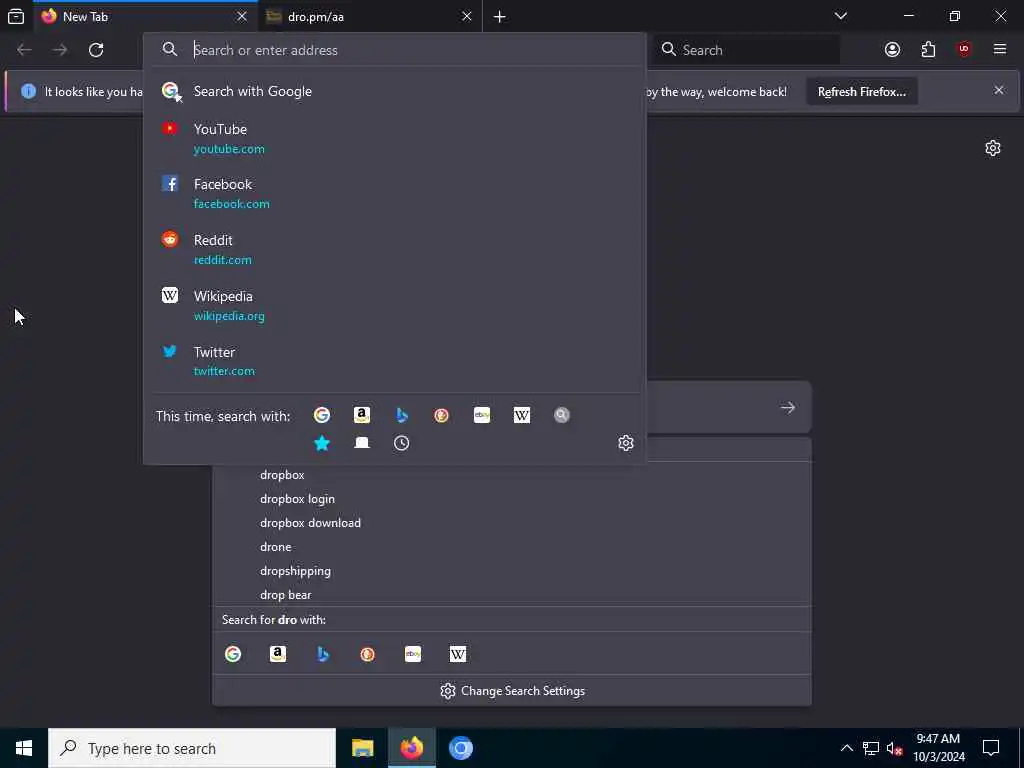
Task: Open the Firefox account icon
Action: pos(892,50)
